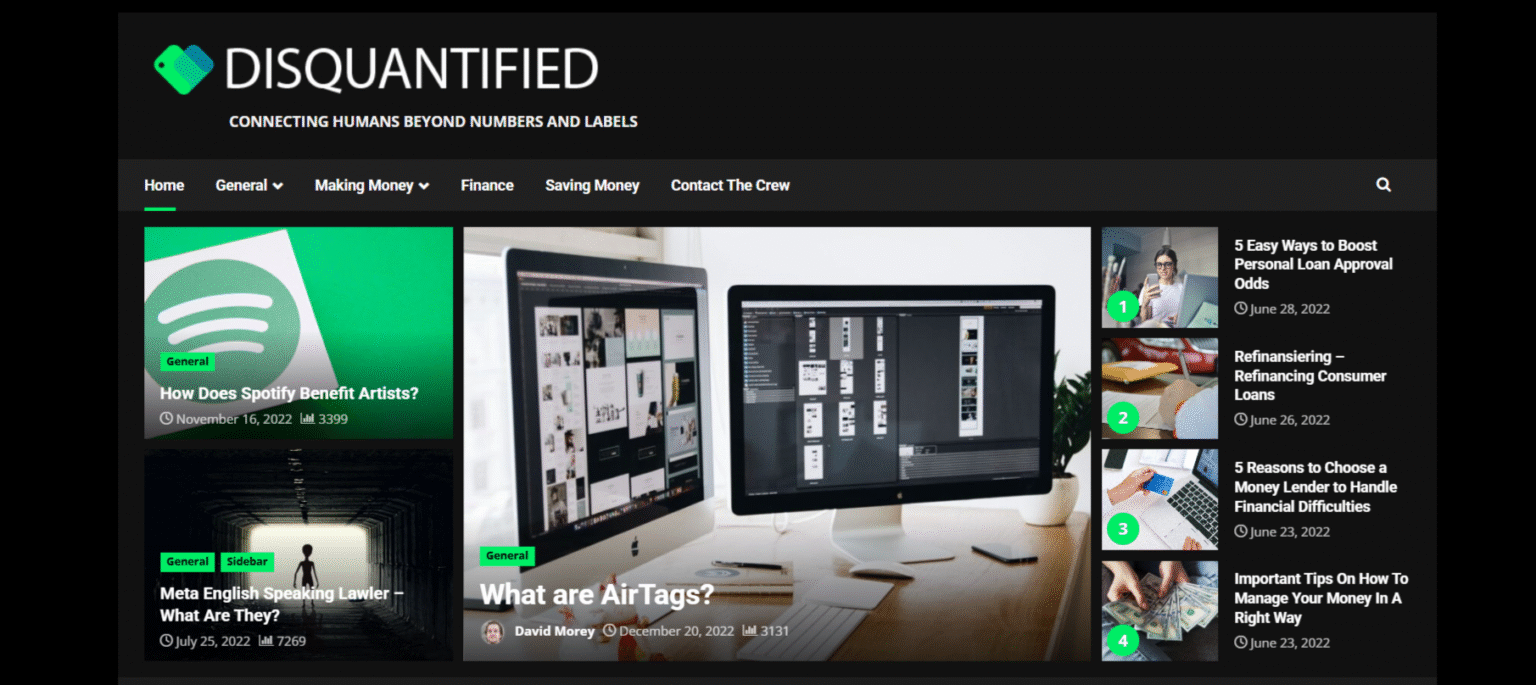Click the money-counting hands thumbnail
The image size is (1536, 685).
1159,610
